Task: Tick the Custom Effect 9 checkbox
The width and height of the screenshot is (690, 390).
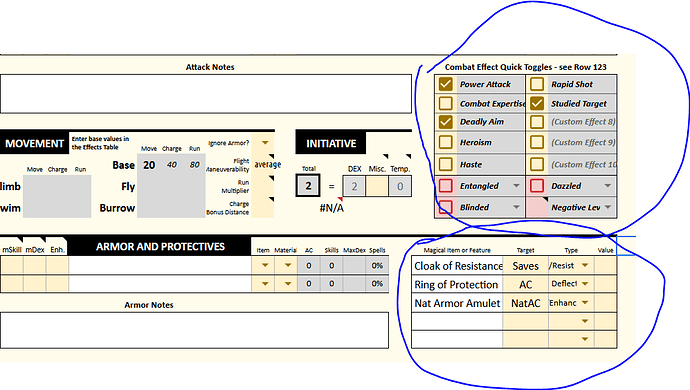Action: coord(537,142)
